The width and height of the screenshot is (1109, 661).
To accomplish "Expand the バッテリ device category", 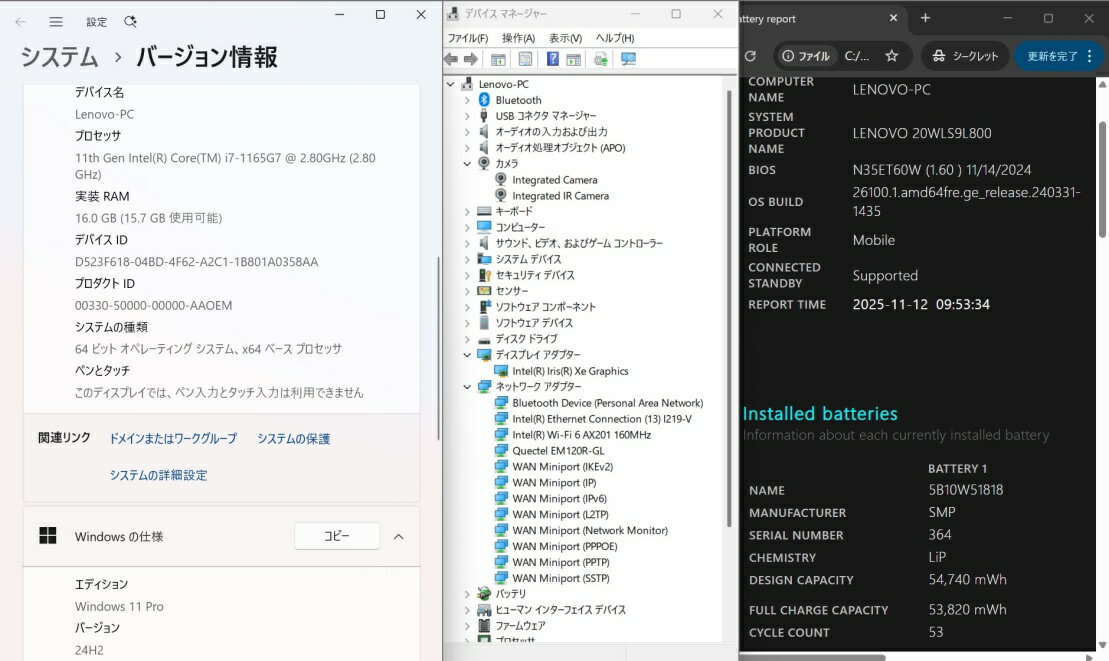I will tap(467, 594).
